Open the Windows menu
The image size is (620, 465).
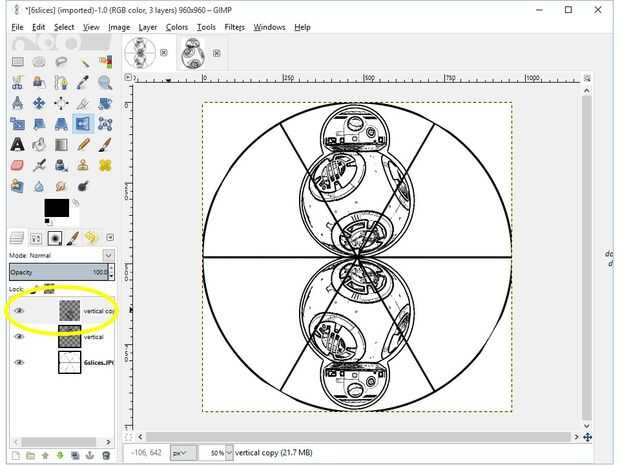(x=269, y=27)
